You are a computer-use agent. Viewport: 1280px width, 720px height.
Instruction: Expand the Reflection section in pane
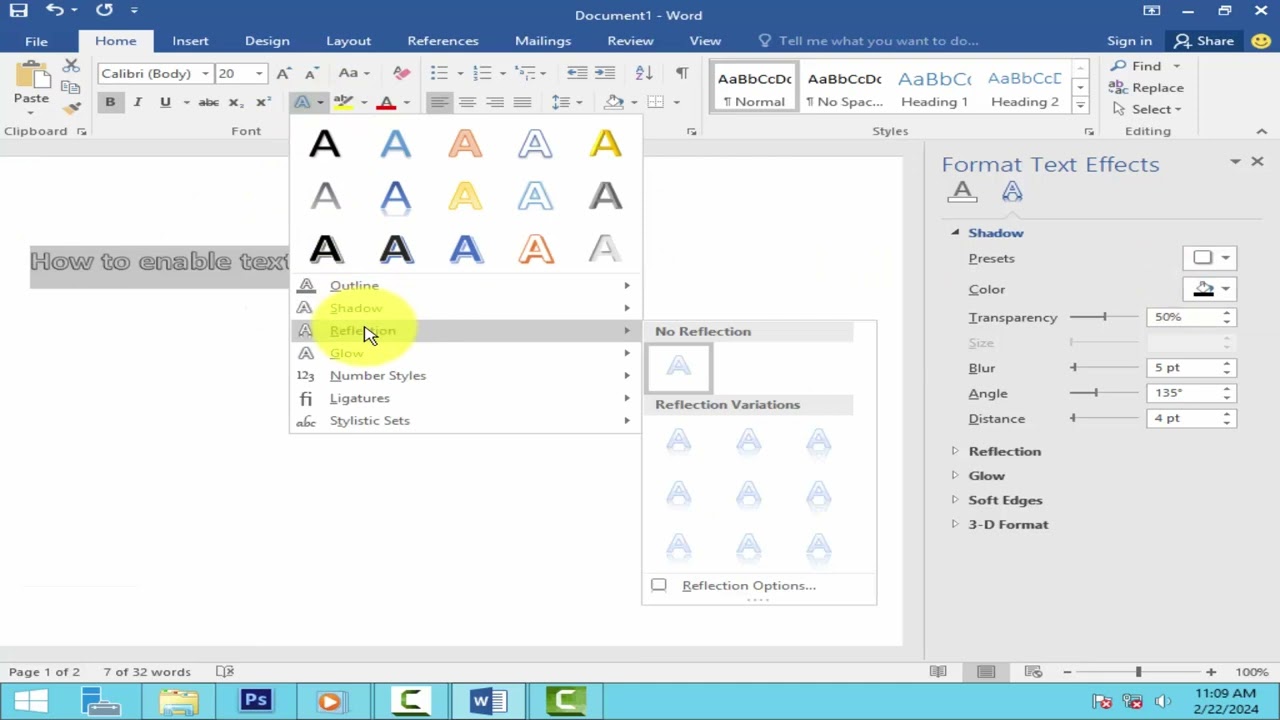[955, 451]
